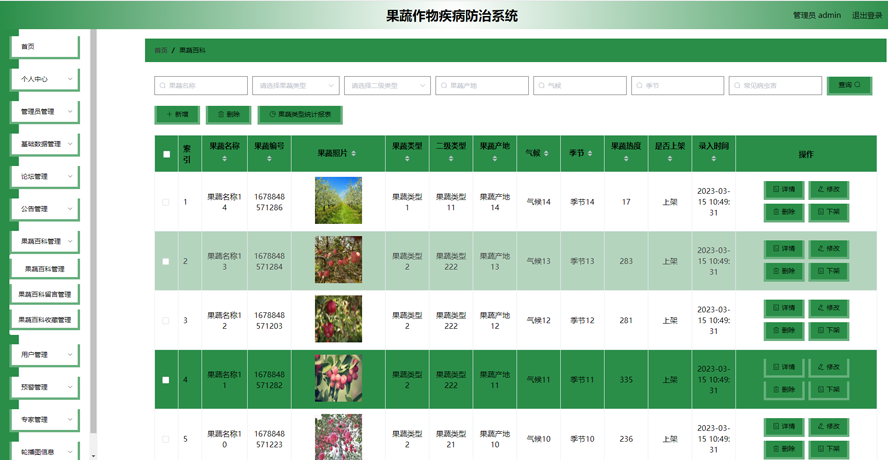
Task: Click 退出登录 logout link
Action: [x=867, y=15]
